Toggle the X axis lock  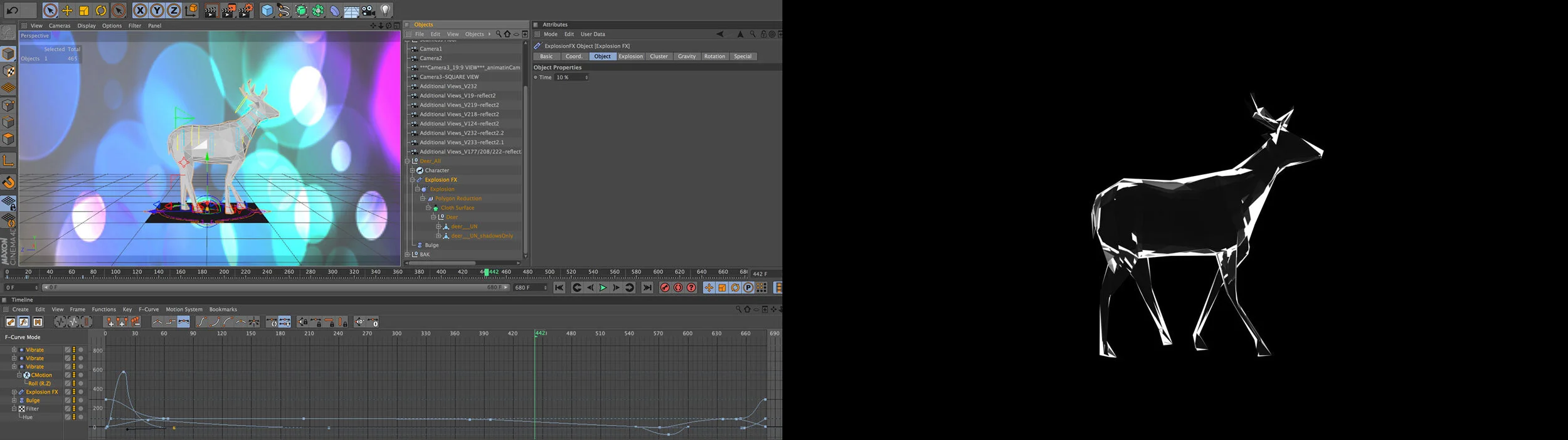[140, 10]
